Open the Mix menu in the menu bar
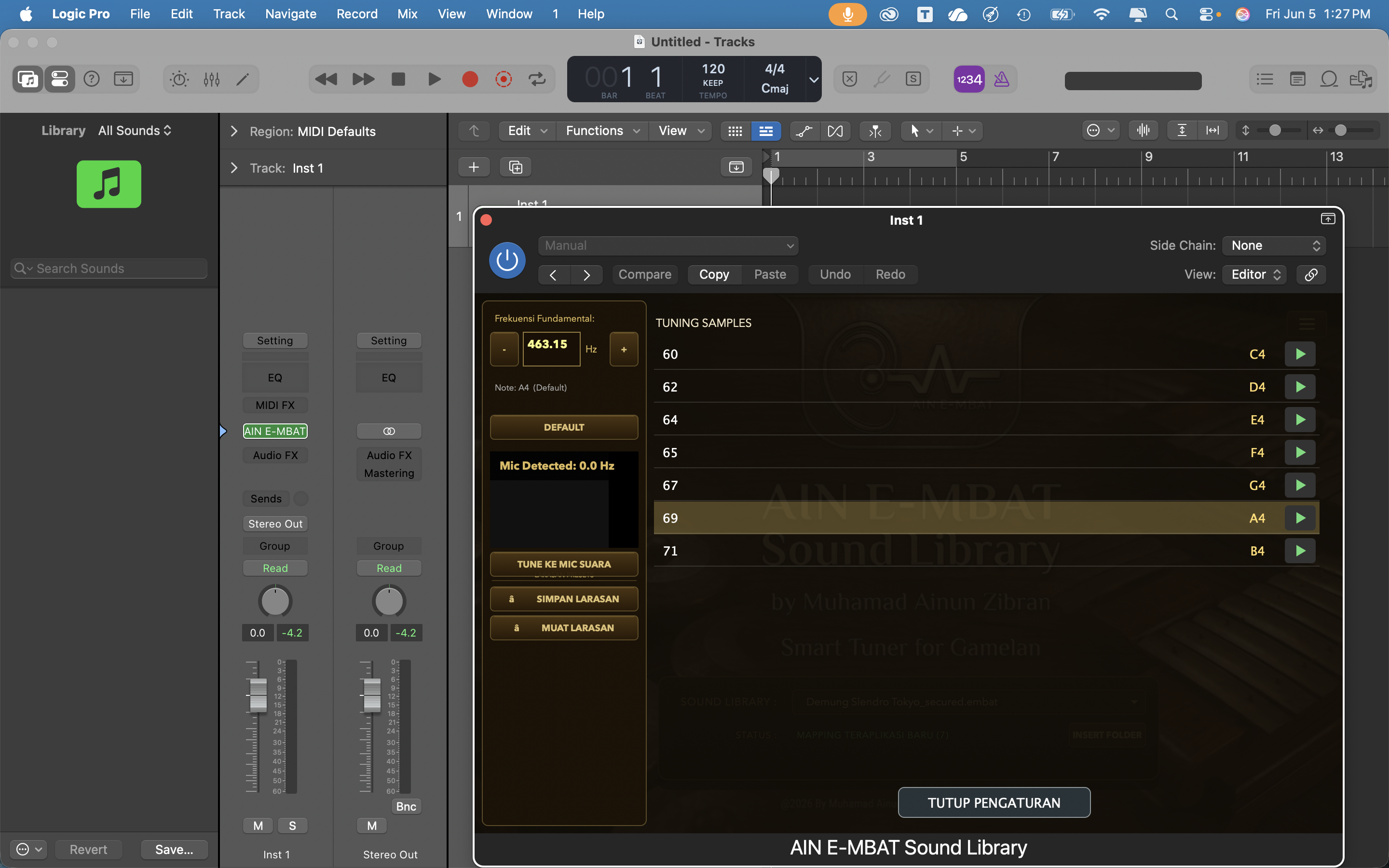1389x868 pixels. coord(407,14)
